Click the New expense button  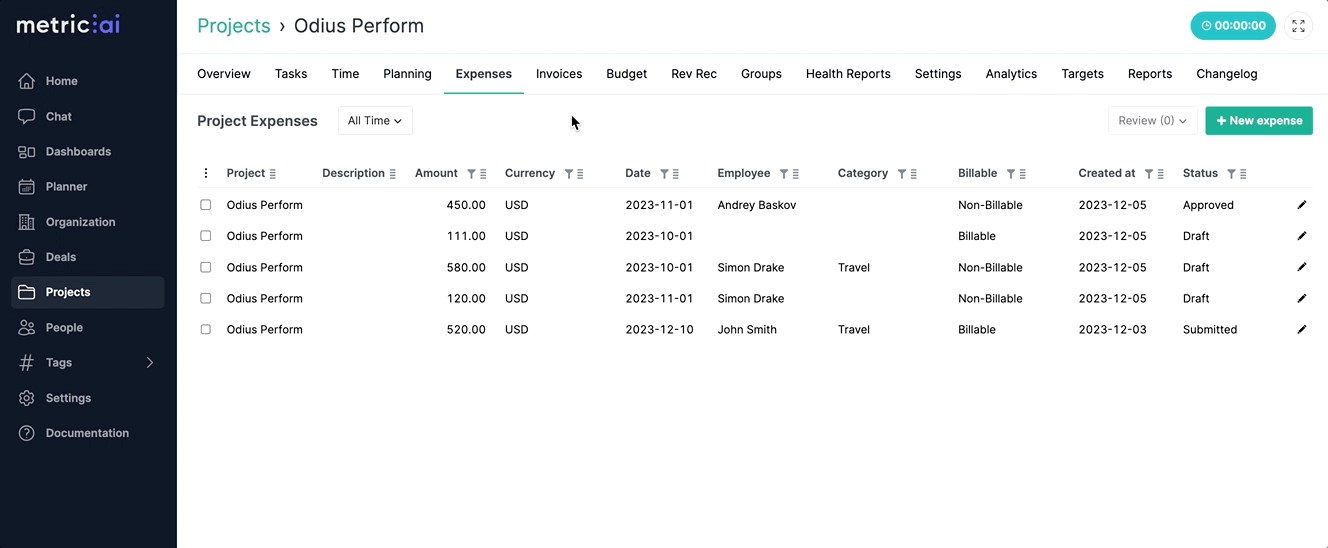tap(1259, 121)
